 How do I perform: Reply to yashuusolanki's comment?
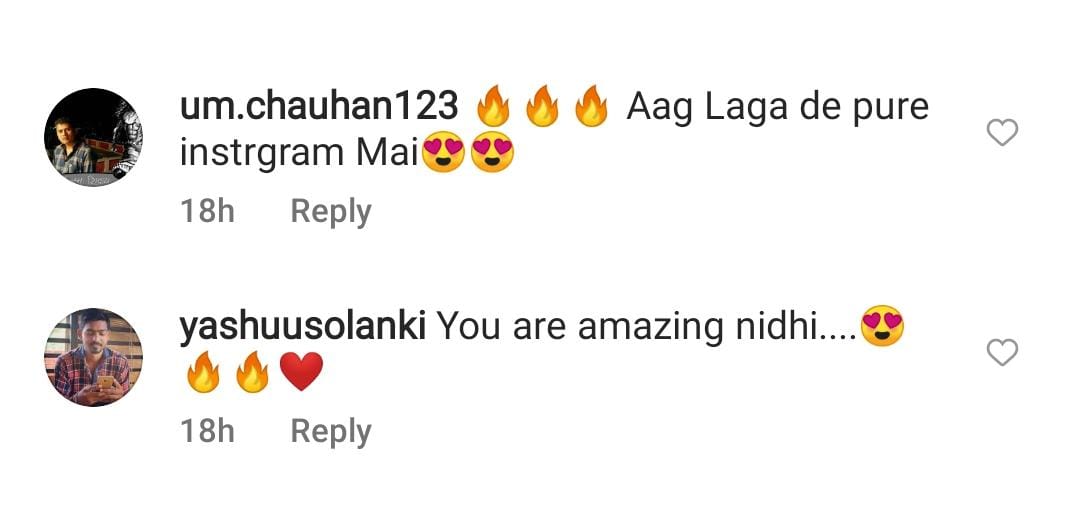(331, 432)
